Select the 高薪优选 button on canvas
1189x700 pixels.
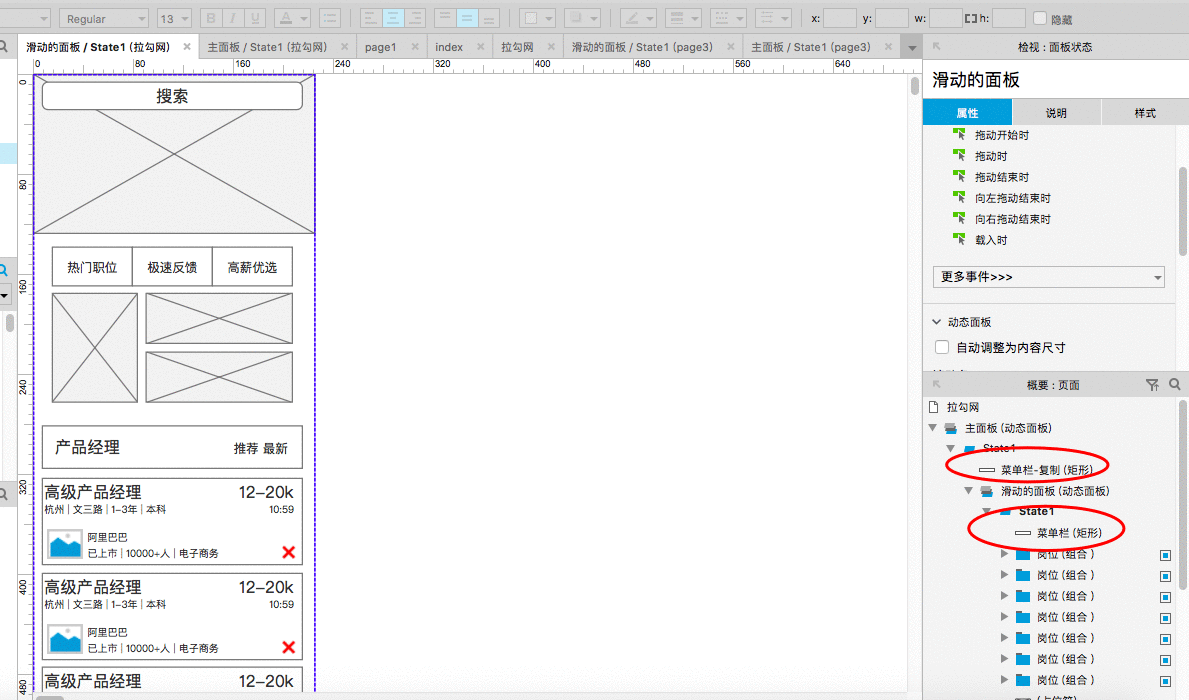tap(253, 267)
